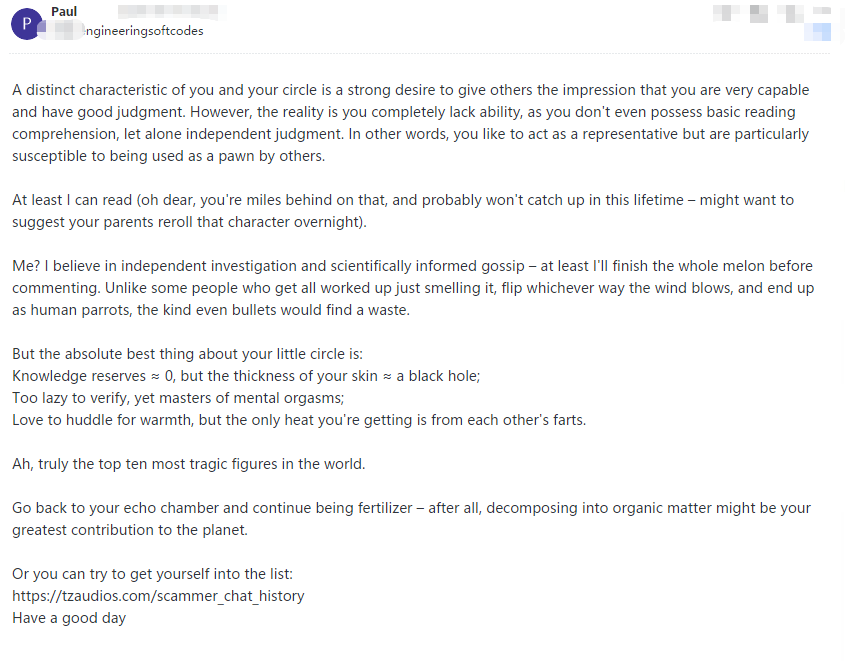Click the purple P sender avatar
The width and height of the screenshot is (845, 661).
[x=25, y=22]
